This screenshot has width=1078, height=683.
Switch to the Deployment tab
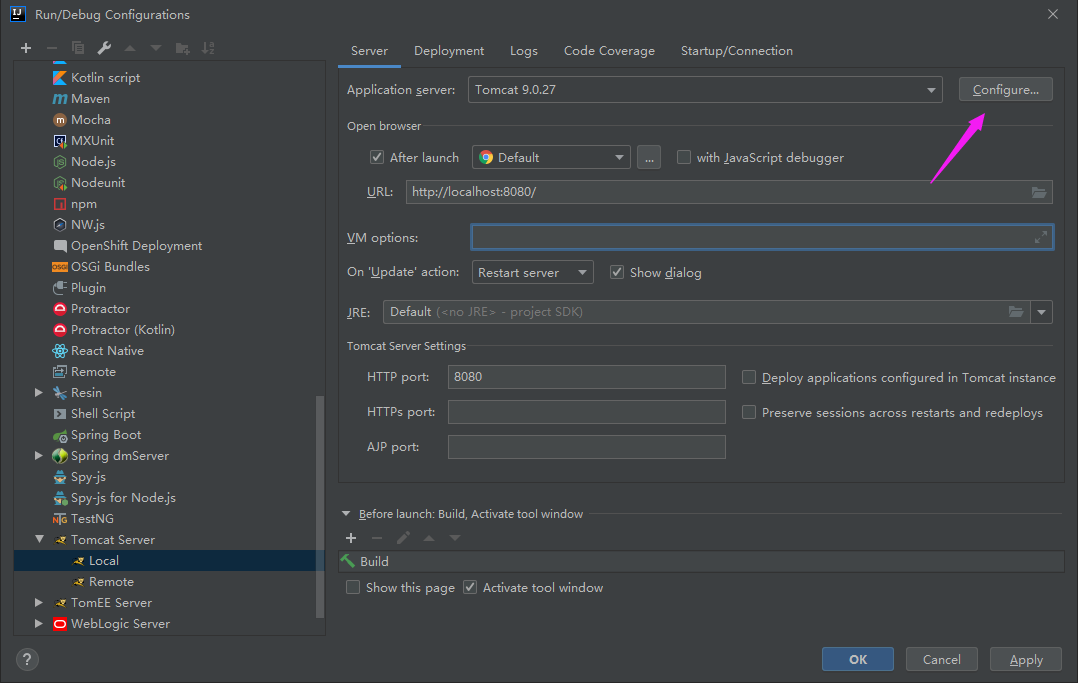tap(449, 51)
